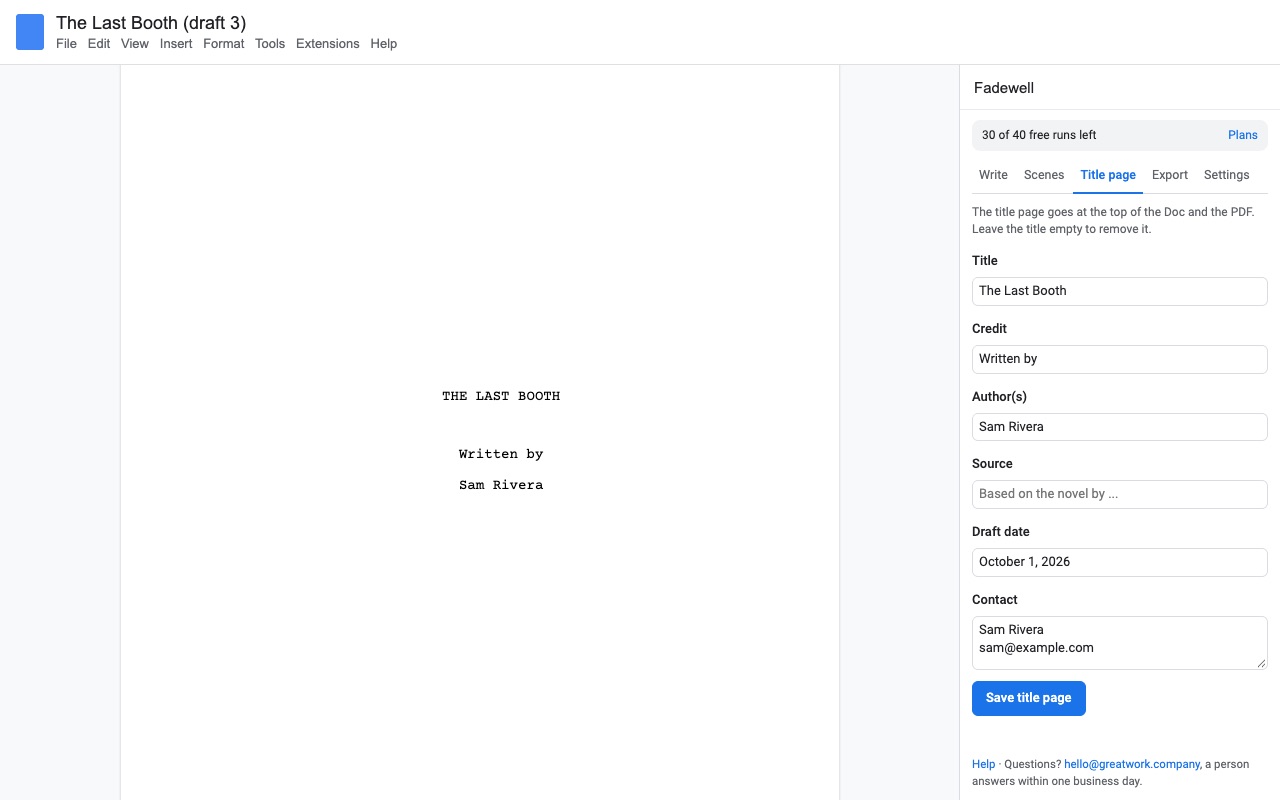
Task: Click the Draft date field
Action: coord(1120,562)
